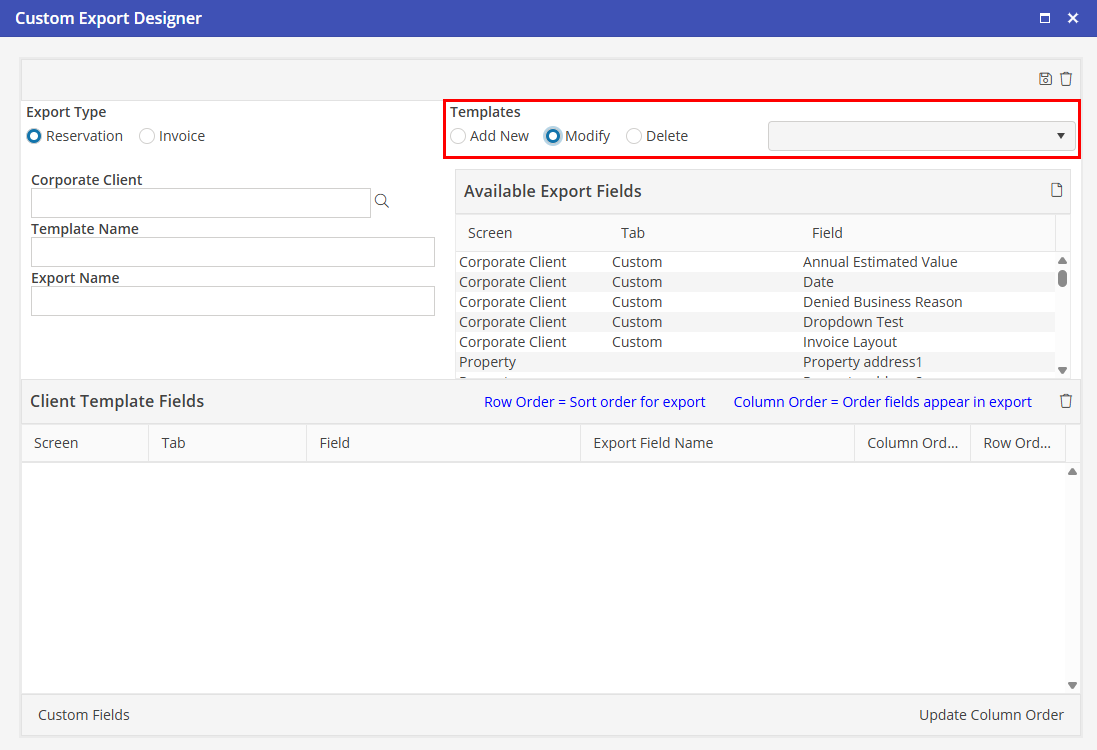Click the Corporate Client search magnifier icon
This screenshot has width=1097, height=750.
tap(381, 202)
